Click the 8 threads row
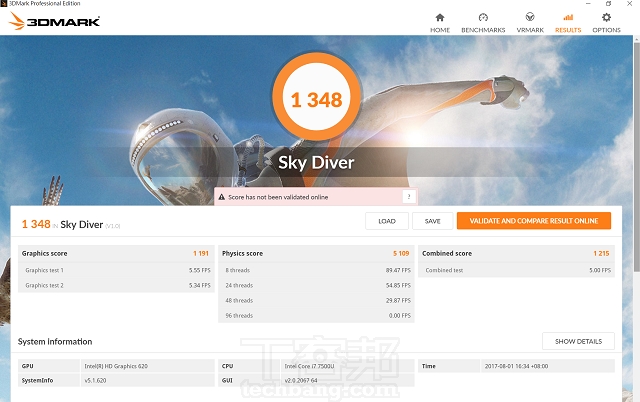The width and height of the screenshot is (640, 402). point(316,270)
